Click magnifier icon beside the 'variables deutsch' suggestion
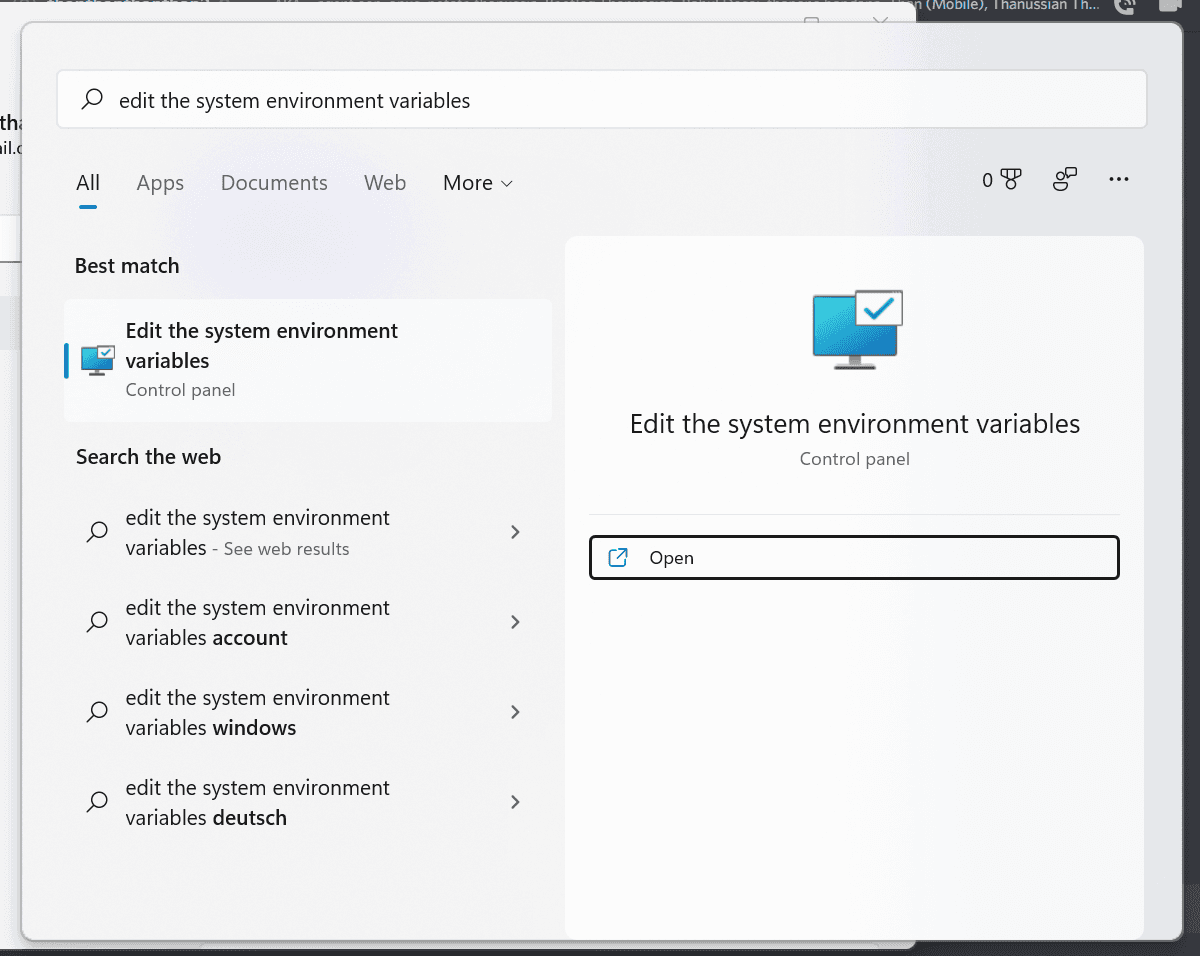The width and height of the screenshot is (1200, 956). point(97,802)
